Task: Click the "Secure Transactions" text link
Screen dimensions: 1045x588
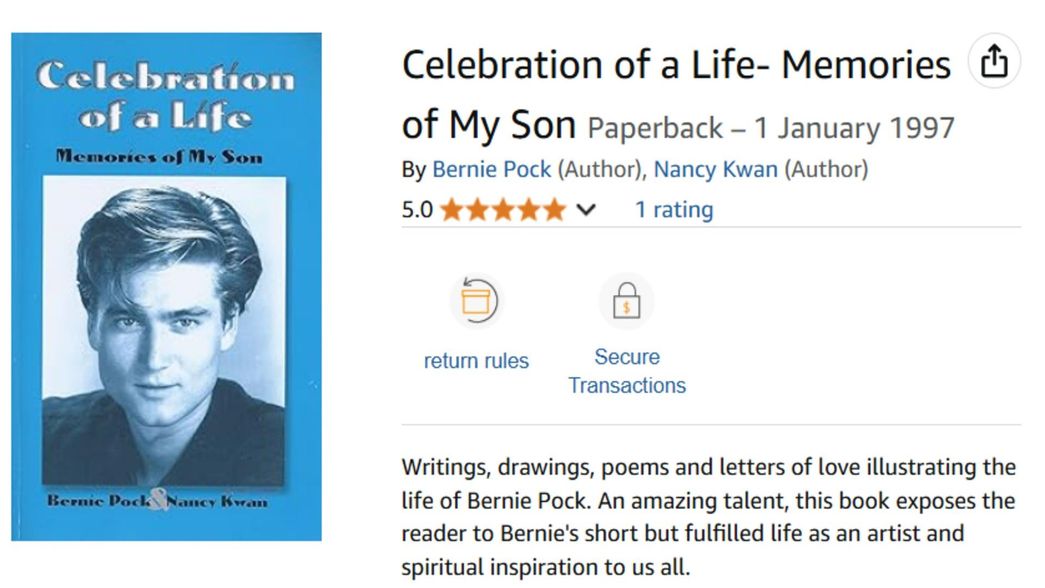Action: (627, 371)
